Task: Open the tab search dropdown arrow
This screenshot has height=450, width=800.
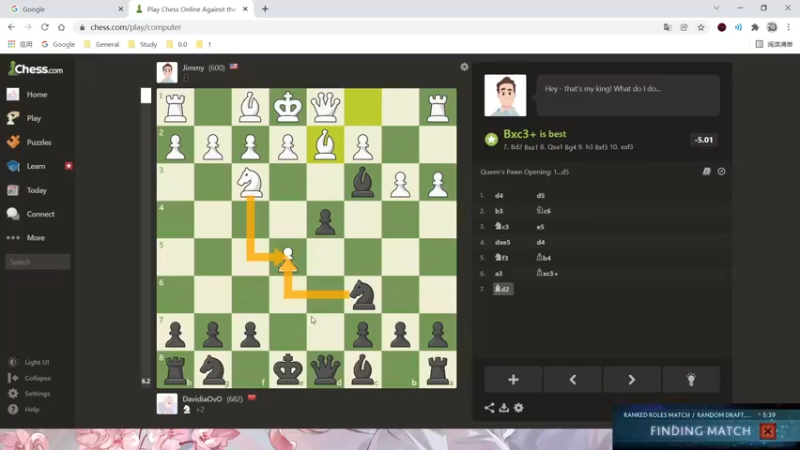Action: (716, 8)
